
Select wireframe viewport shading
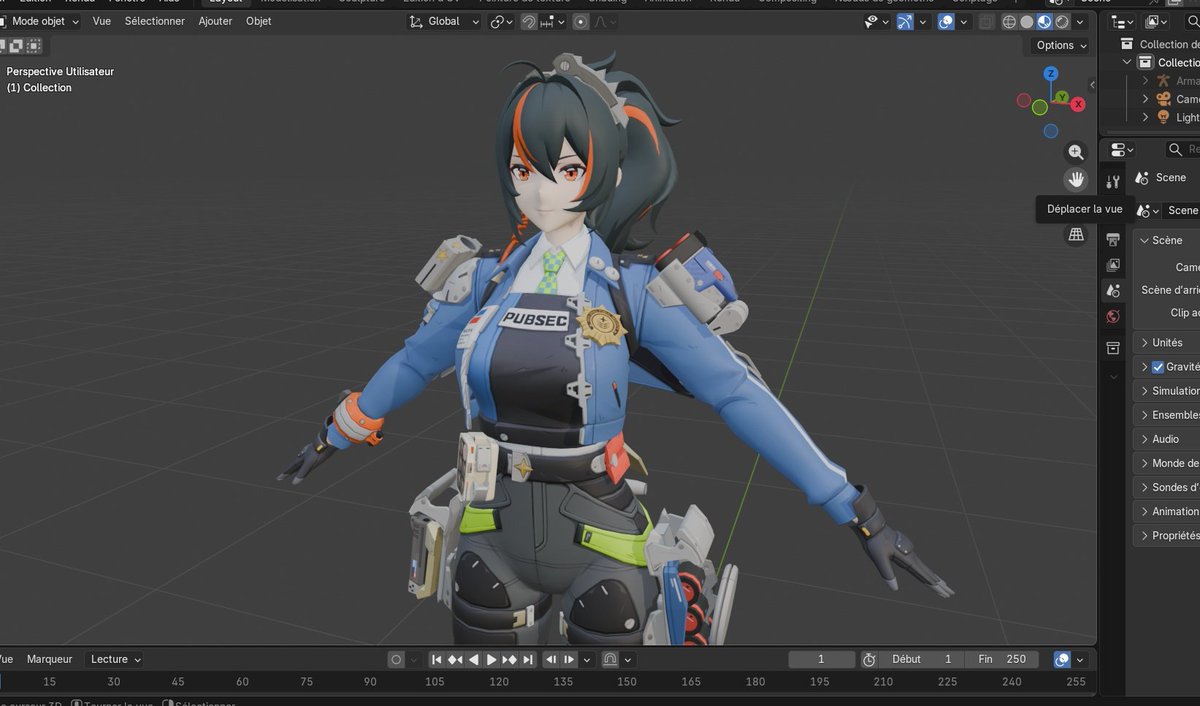1010,22
